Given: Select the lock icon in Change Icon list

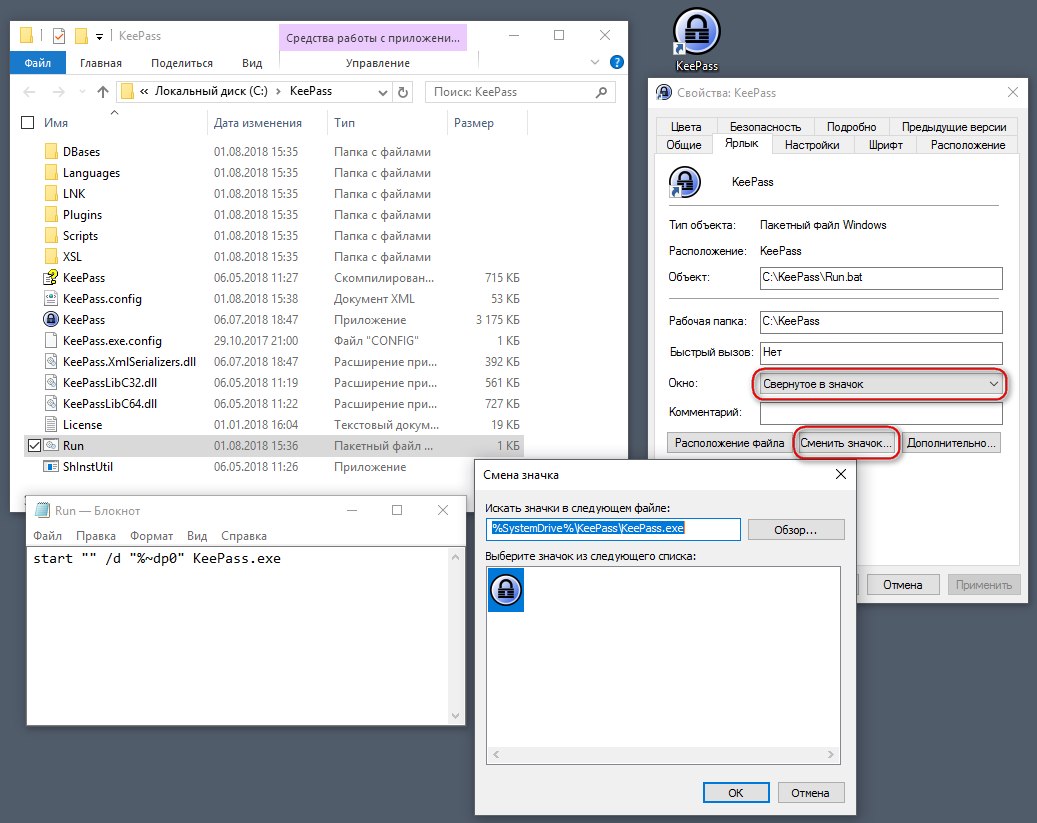Looking at the screenshot, I should pyautogui.click(x=506, y=589).
